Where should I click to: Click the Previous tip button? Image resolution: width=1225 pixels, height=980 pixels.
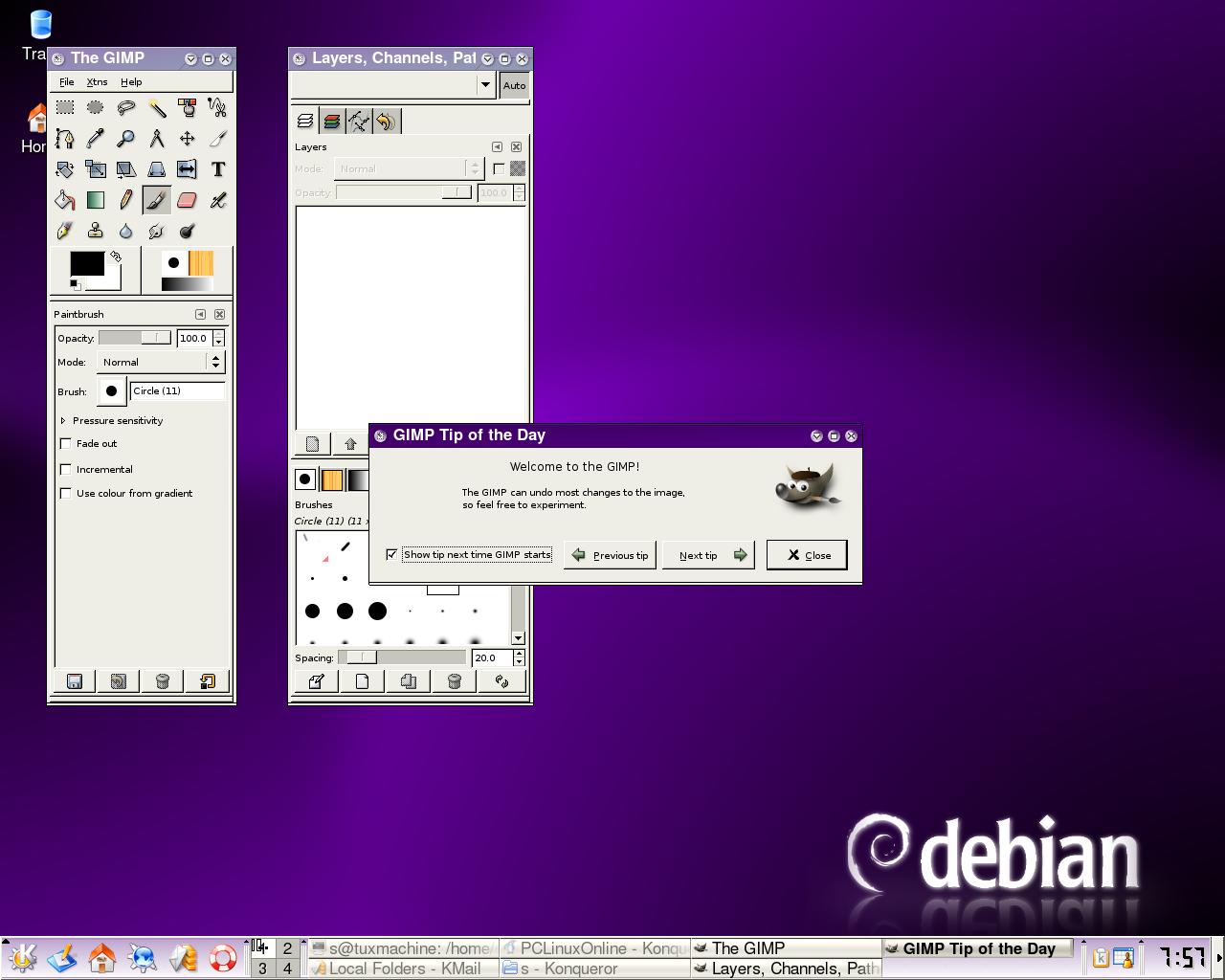[610, 555]
